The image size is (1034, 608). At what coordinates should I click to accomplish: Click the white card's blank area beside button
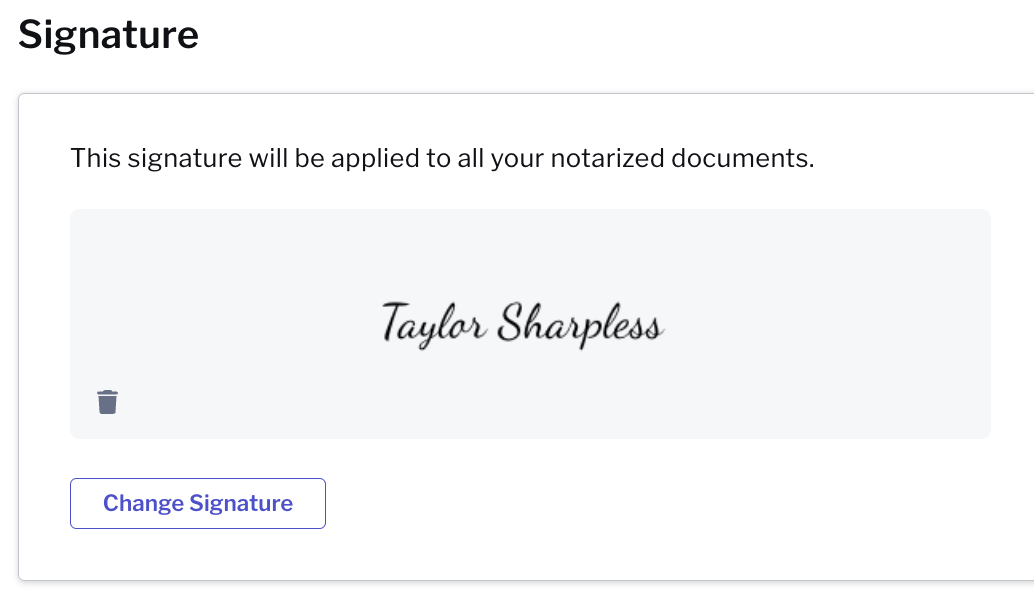(x=659, y=504)
